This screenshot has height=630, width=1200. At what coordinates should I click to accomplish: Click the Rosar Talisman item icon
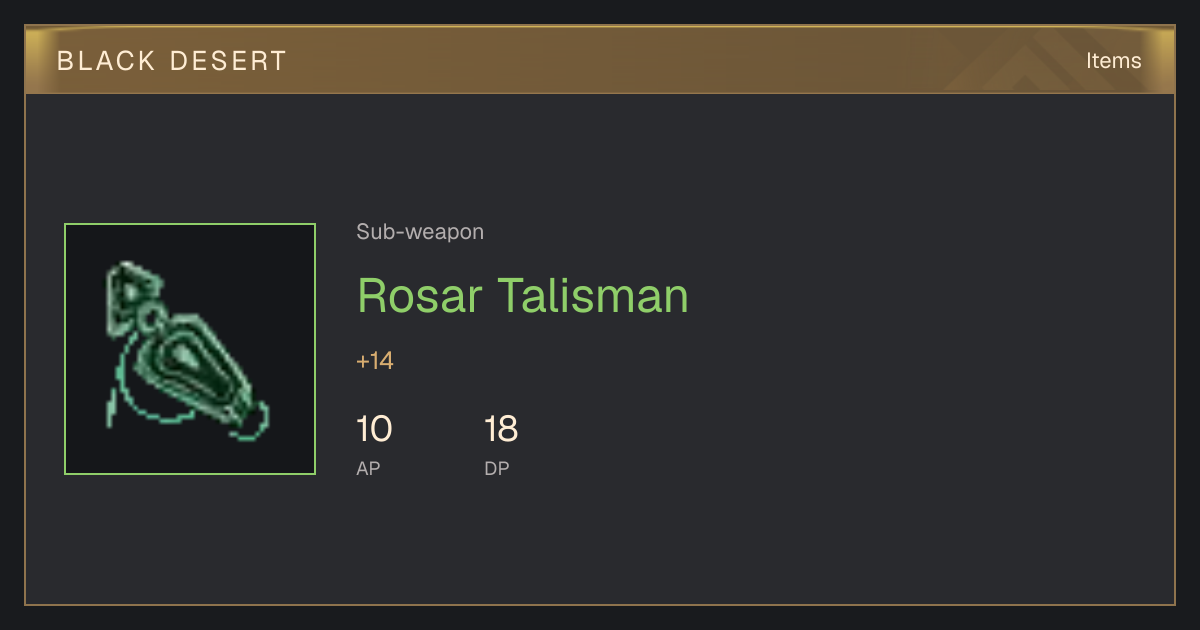click(x=190, y=349)
